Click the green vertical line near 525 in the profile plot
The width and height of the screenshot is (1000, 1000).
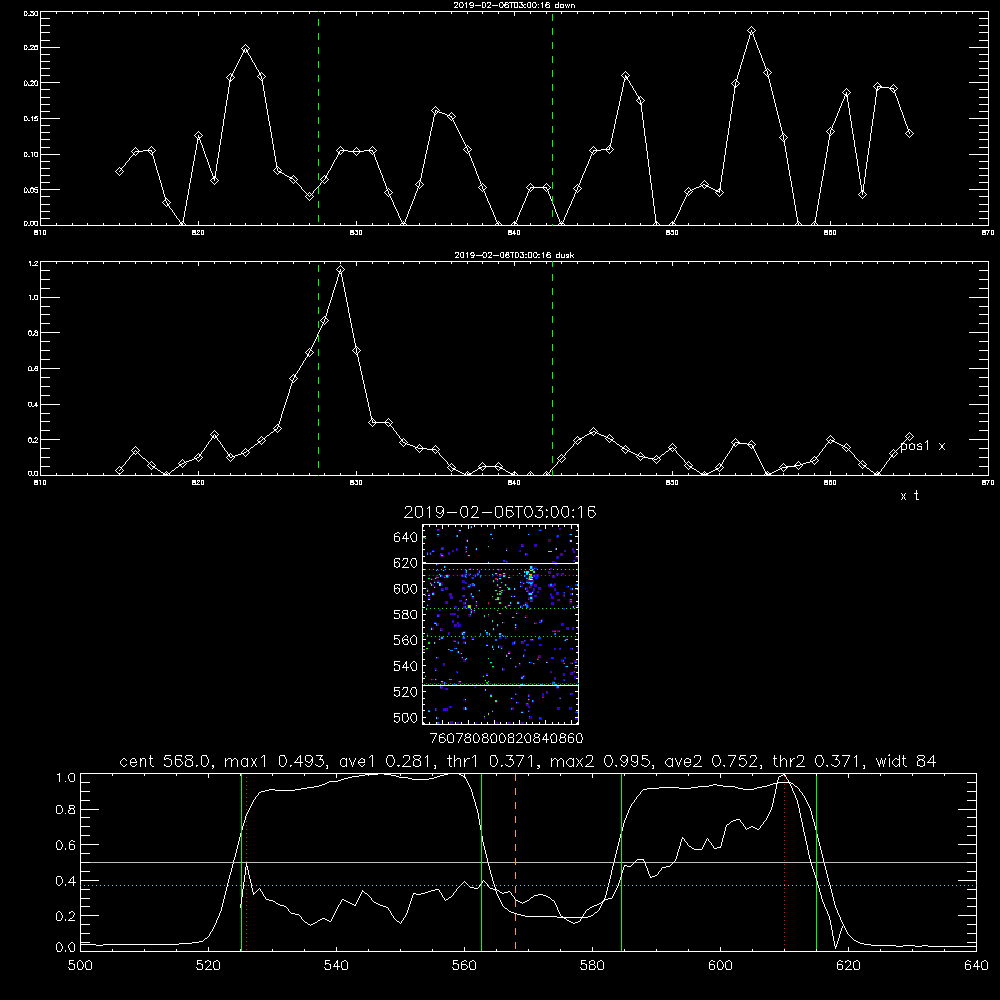tap(241, 862)
